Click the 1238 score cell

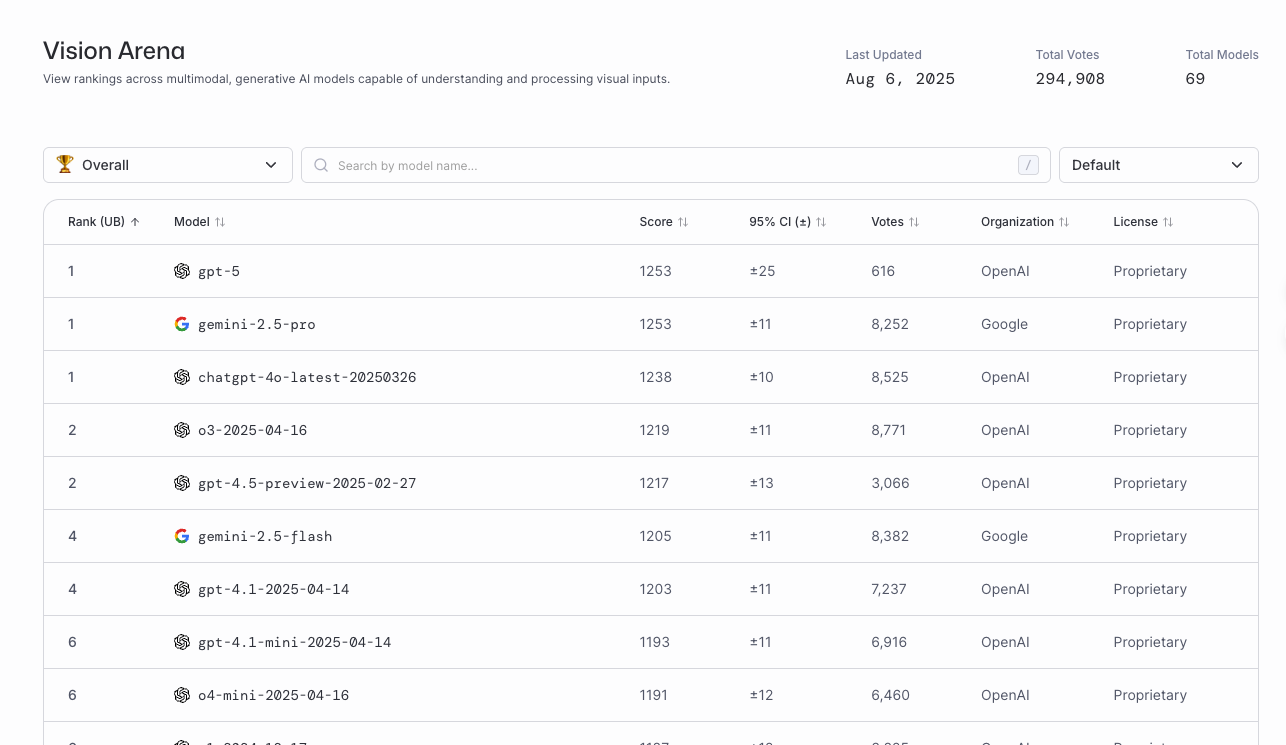[656, 377]
